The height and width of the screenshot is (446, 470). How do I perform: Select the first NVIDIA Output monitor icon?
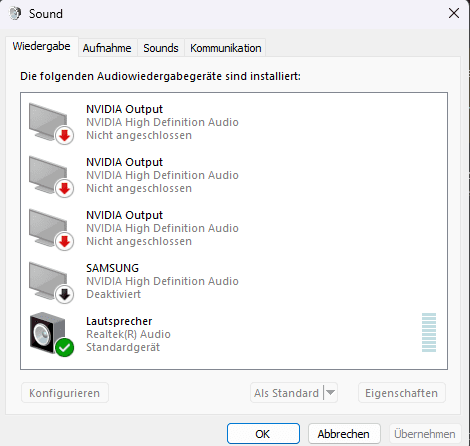click(x=48, y=122)
